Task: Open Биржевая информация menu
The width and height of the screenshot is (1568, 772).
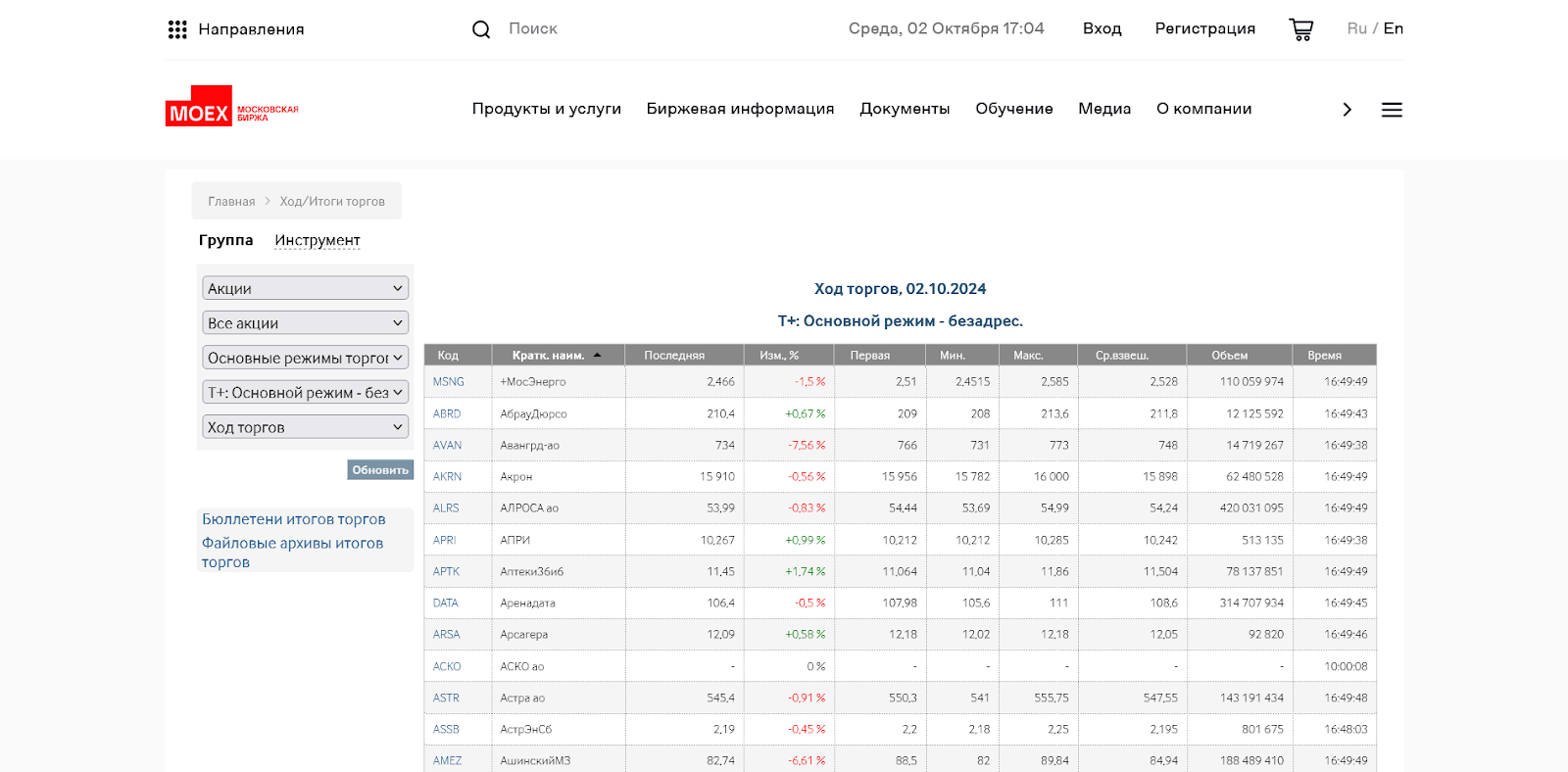Action: [x=740, y=109]
